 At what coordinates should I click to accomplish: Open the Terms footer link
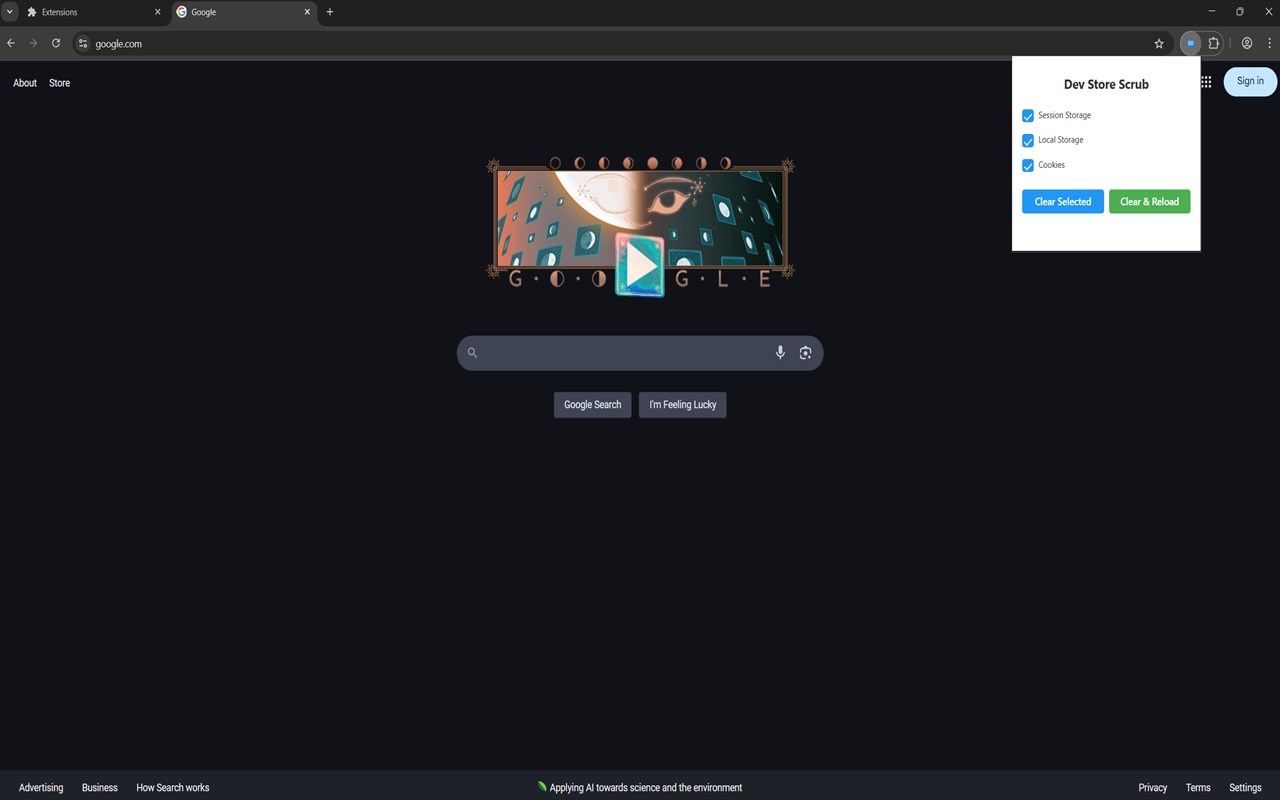point(1198,787)
